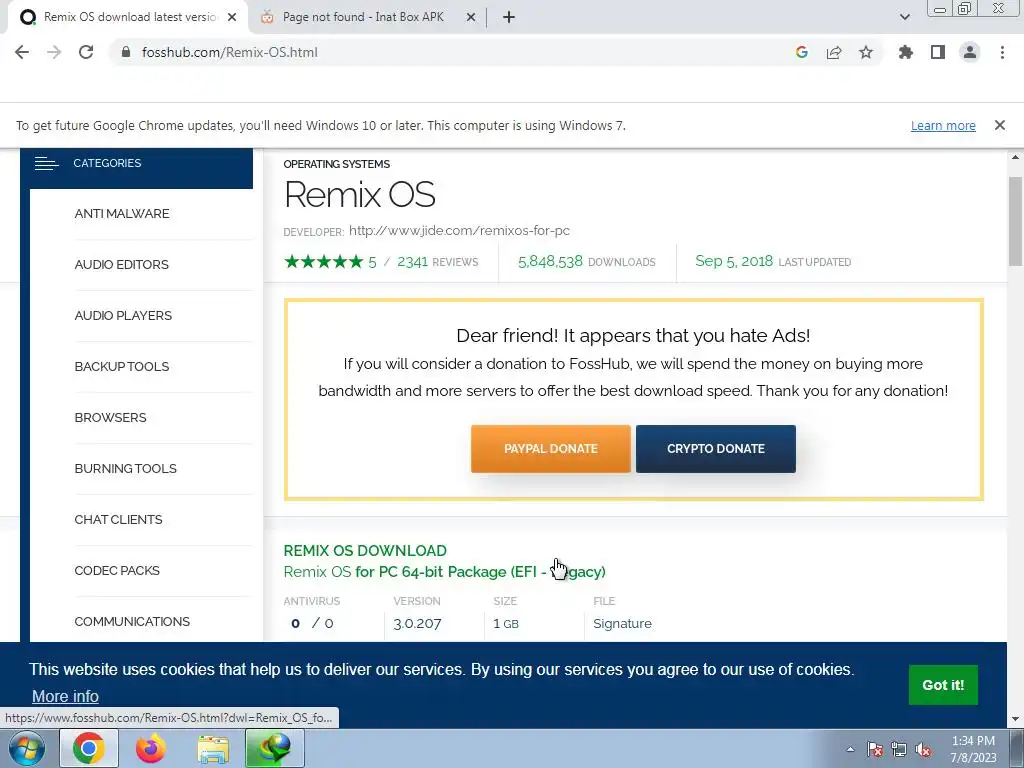Open Google search icon in address bar
The image size is (1024, 768).
point(801,52)
